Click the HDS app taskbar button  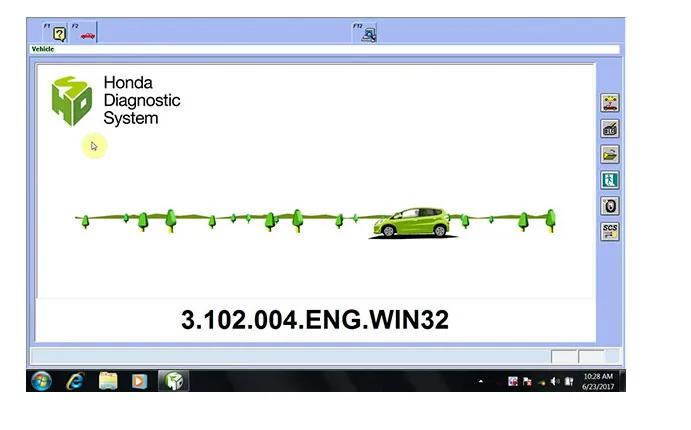[x=174, y=381]
